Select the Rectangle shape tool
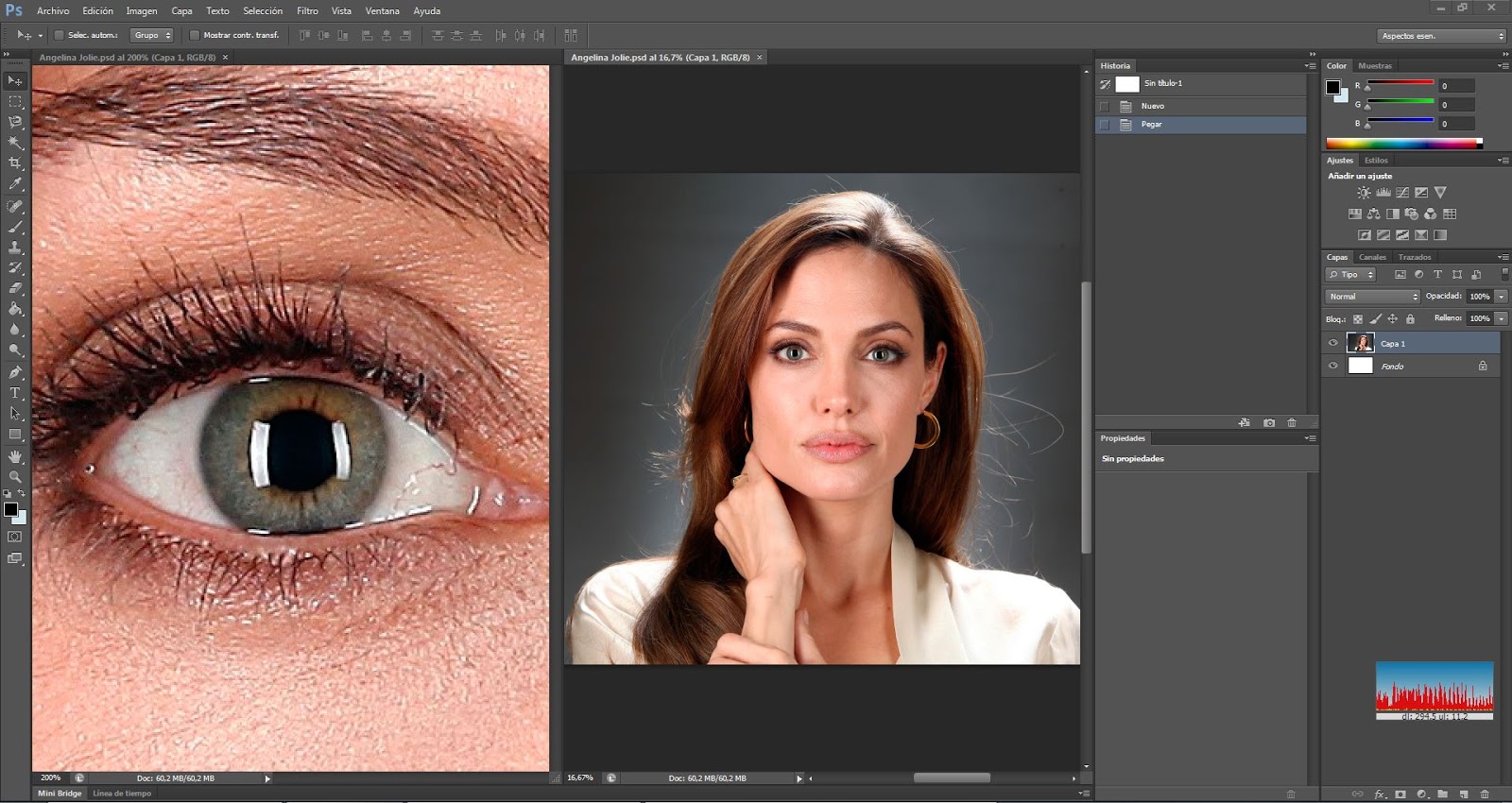 (x=15, y=435)
